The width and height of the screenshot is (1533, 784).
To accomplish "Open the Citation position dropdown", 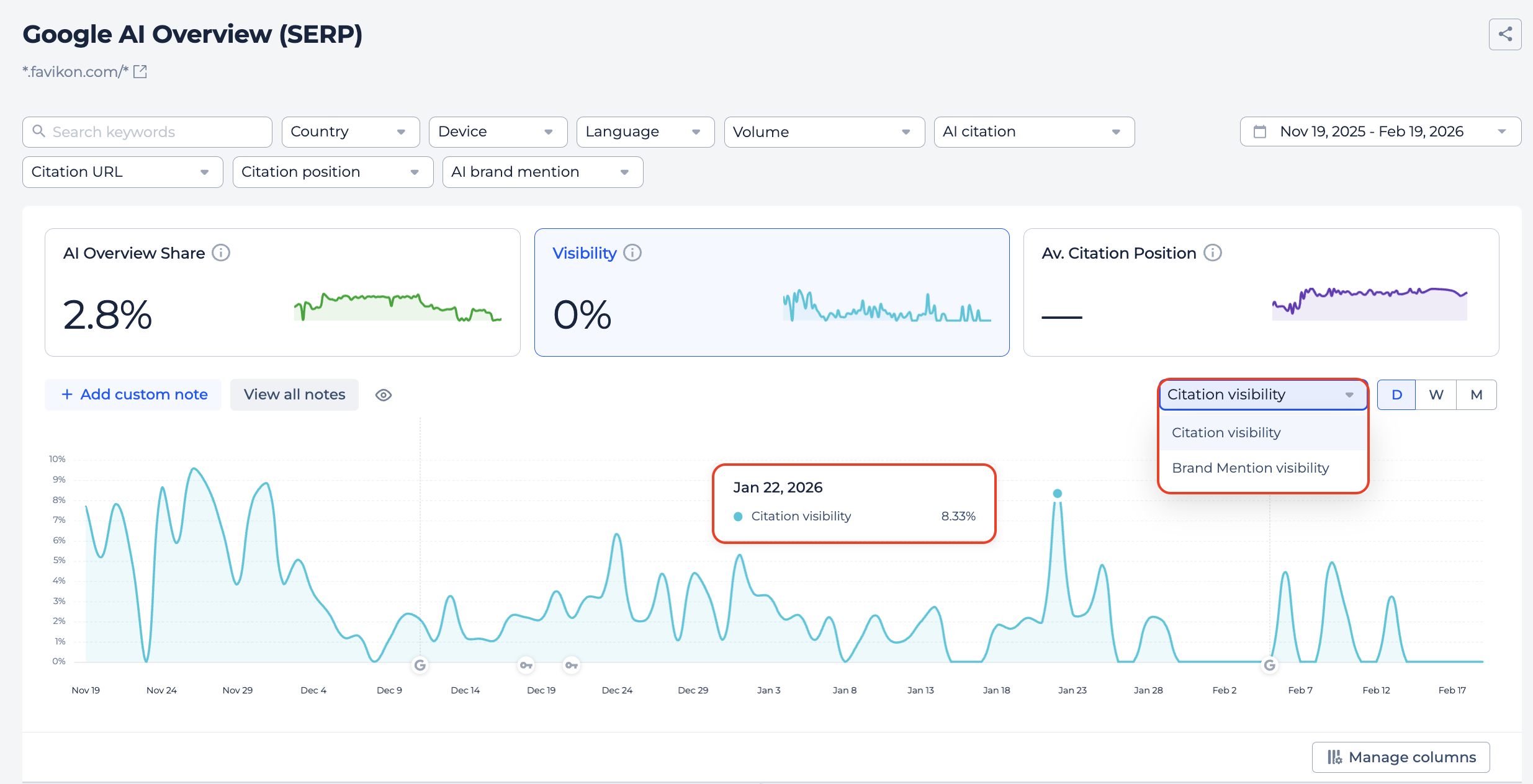I will pos(333,172).
